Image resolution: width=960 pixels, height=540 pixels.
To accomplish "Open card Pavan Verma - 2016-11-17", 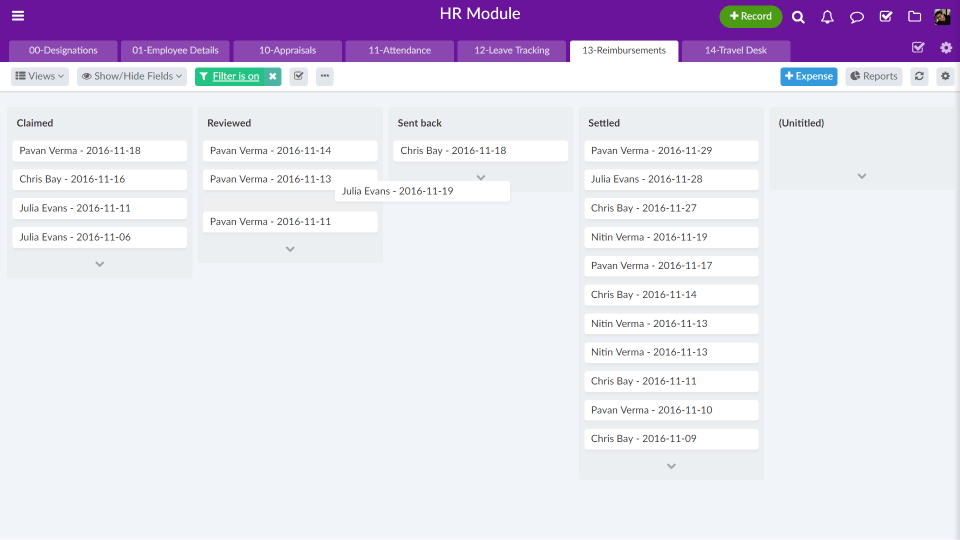I will click(x=671, y=266).
